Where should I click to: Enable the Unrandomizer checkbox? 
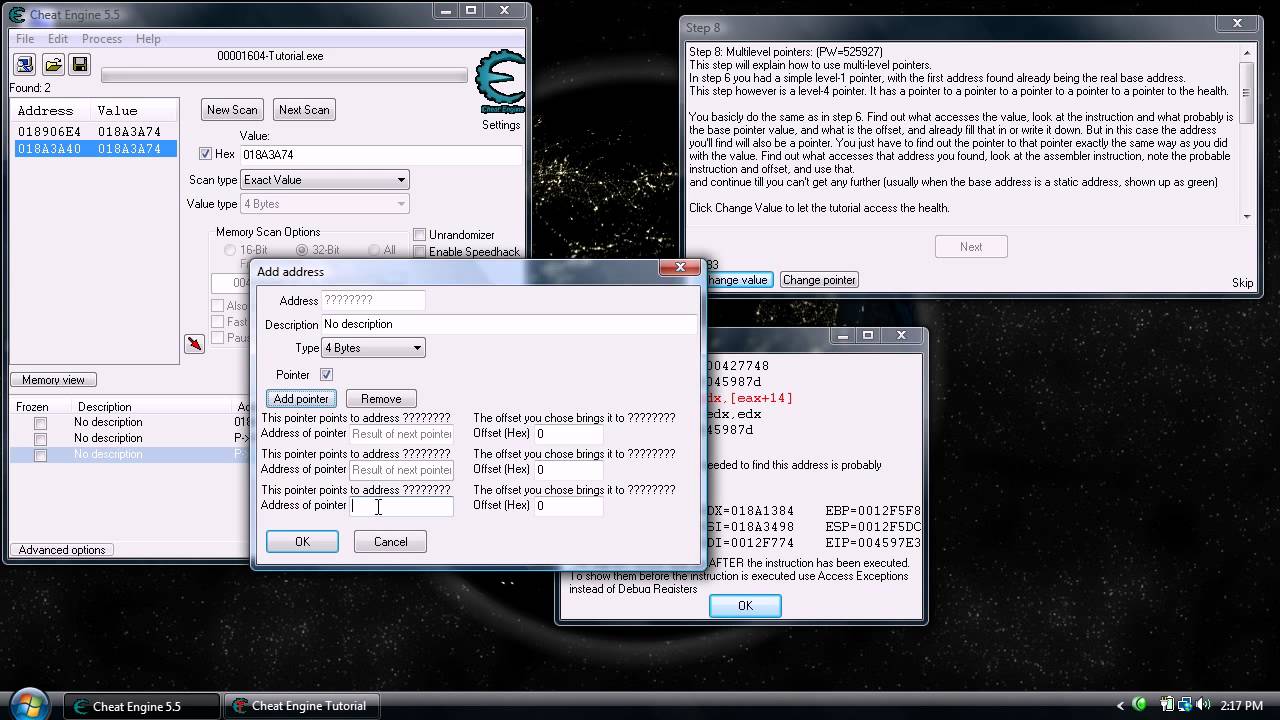[419, 235]
